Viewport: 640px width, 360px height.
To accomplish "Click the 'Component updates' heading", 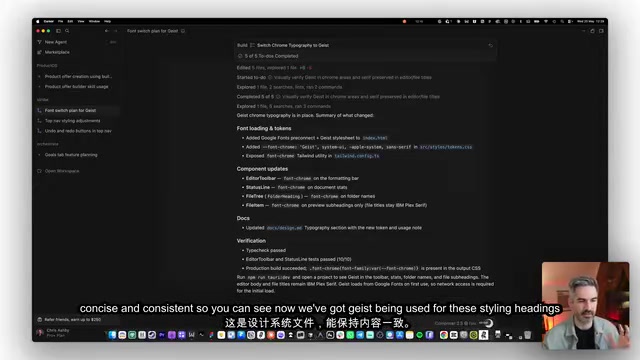I will (x=262, y=169).
